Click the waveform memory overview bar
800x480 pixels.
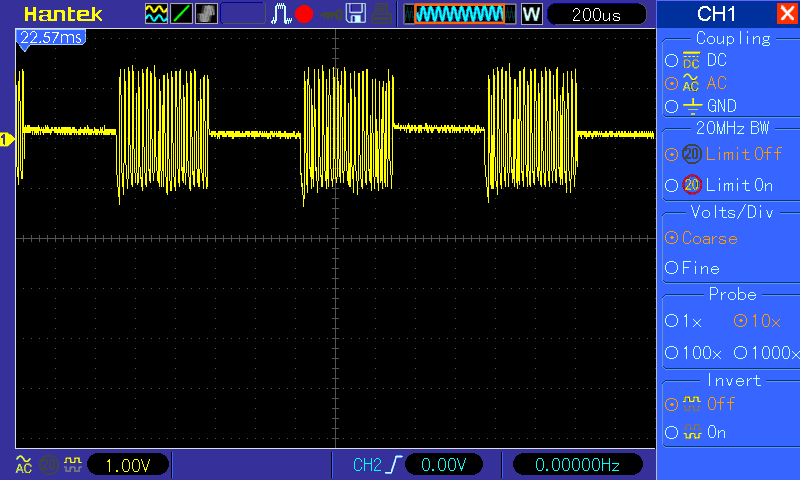[x=459, y=14]
